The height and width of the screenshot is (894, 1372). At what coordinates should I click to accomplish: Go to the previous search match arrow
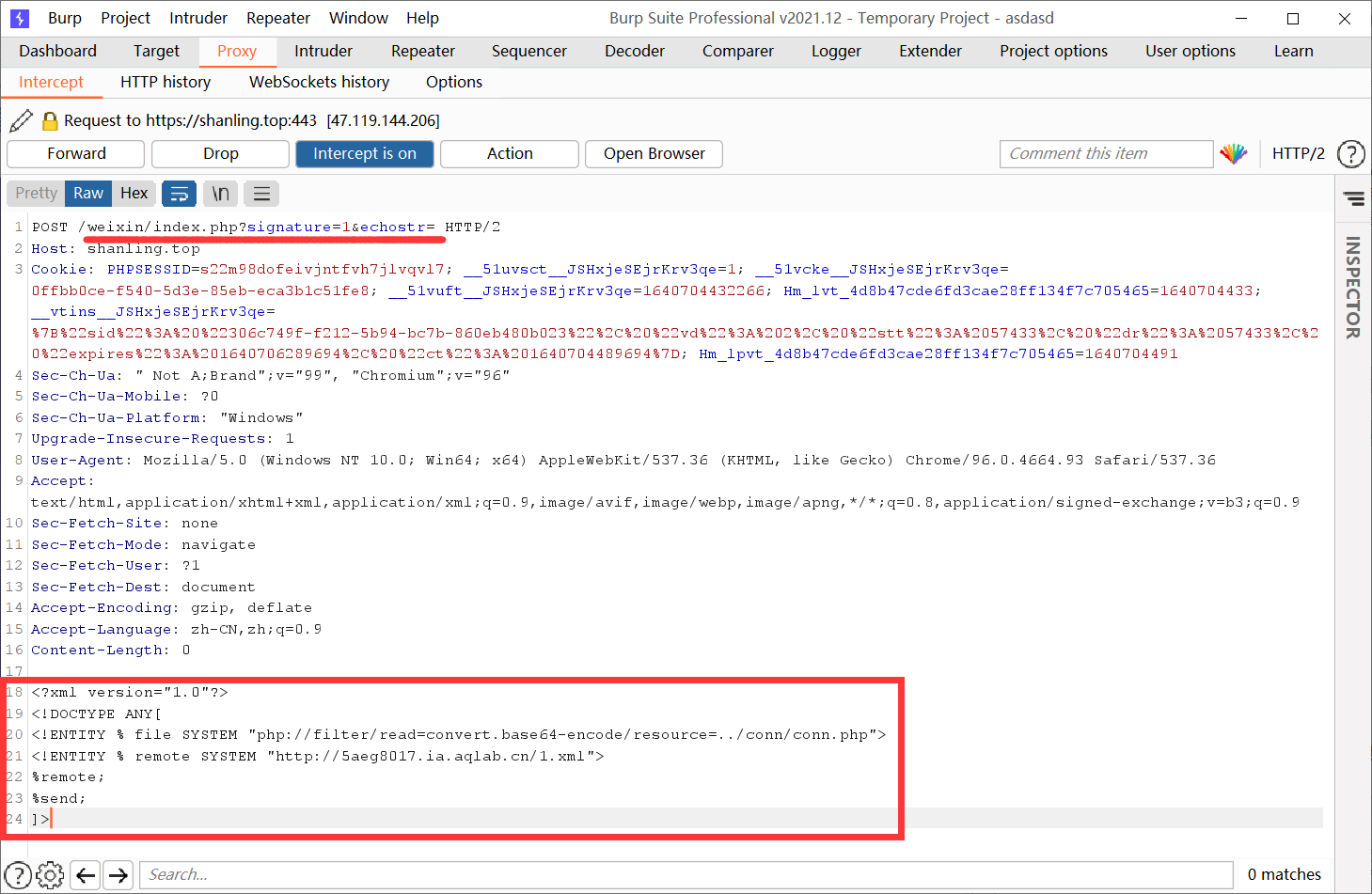coord(86,875)
